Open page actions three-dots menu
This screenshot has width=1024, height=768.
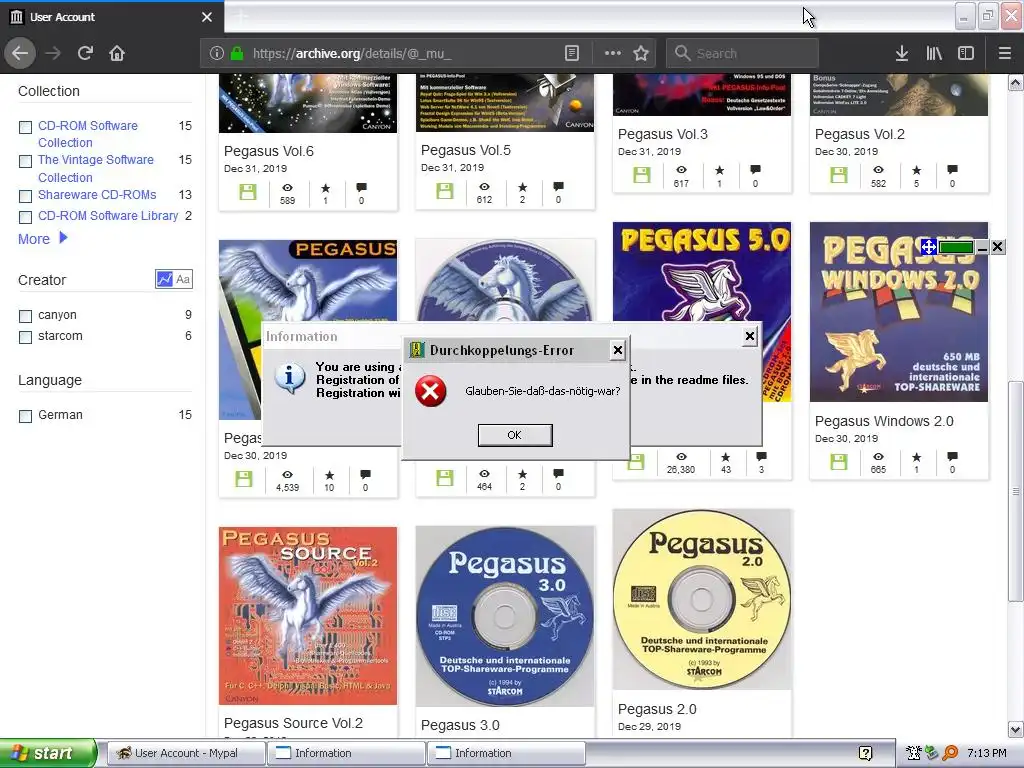pos(613,53)
